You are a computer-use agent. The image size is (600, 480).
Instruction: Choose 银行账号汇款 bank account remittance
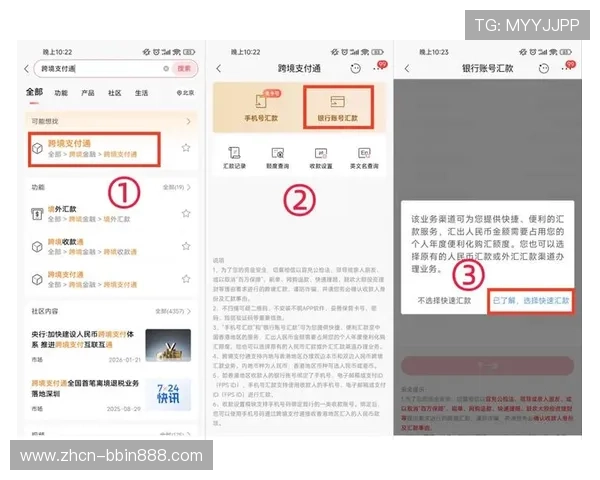click(338, 107)
